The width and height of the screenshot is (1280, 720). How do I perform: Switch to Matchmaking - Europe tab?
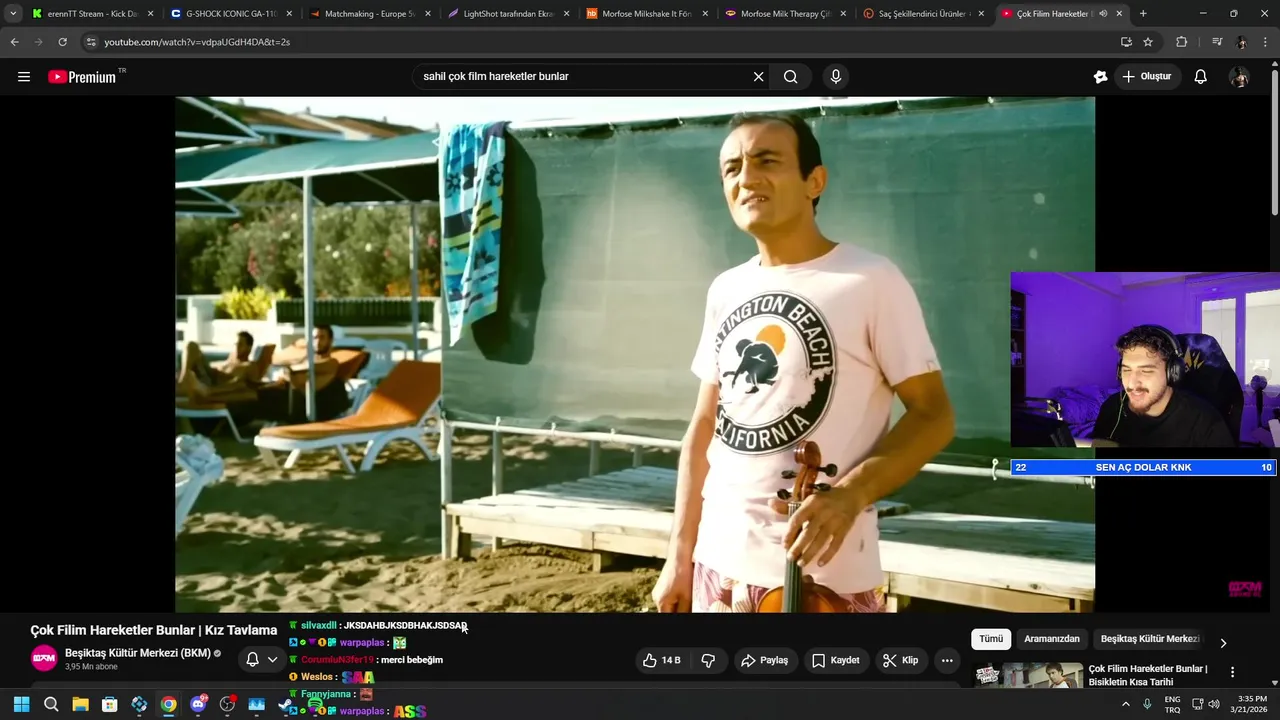coord(369,14)
